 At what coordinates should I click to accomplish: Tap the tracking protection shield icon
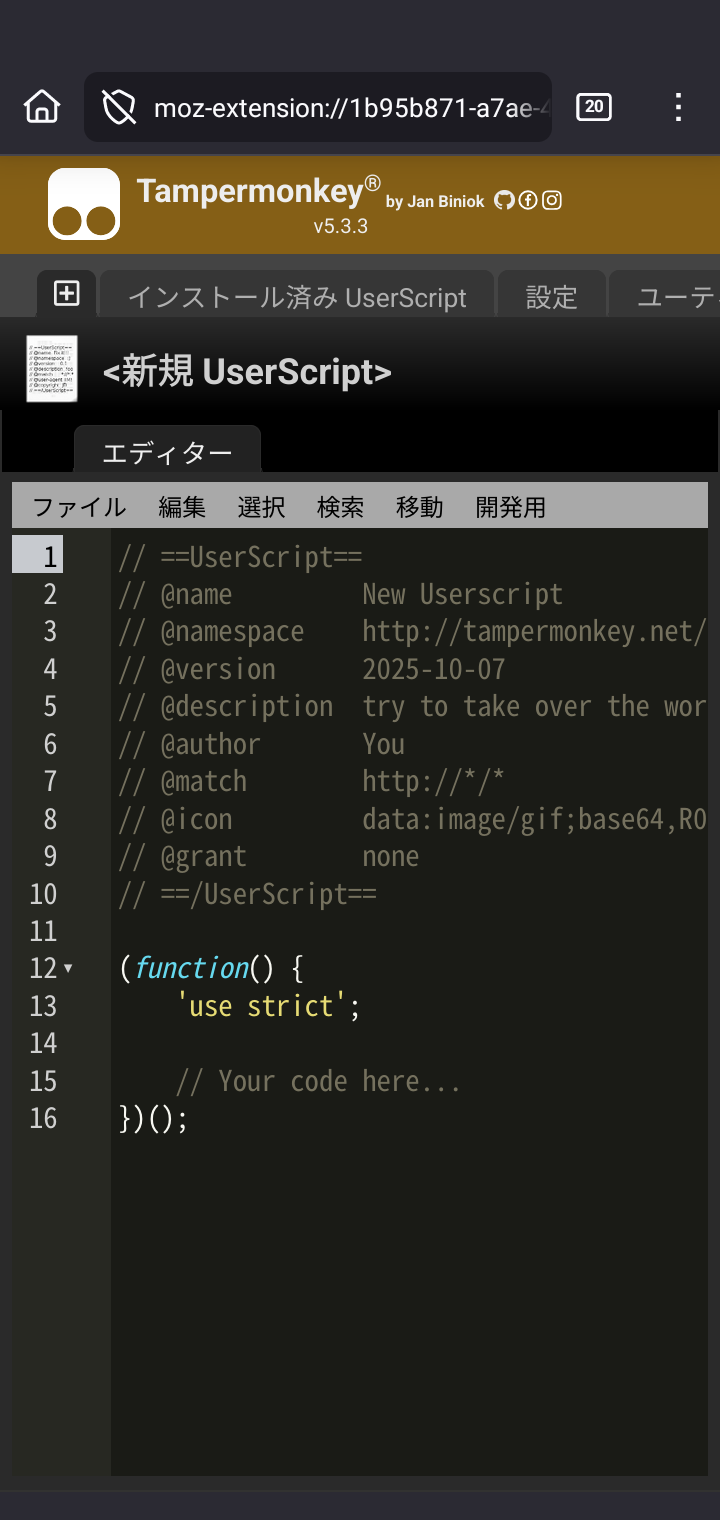[119, 107]
